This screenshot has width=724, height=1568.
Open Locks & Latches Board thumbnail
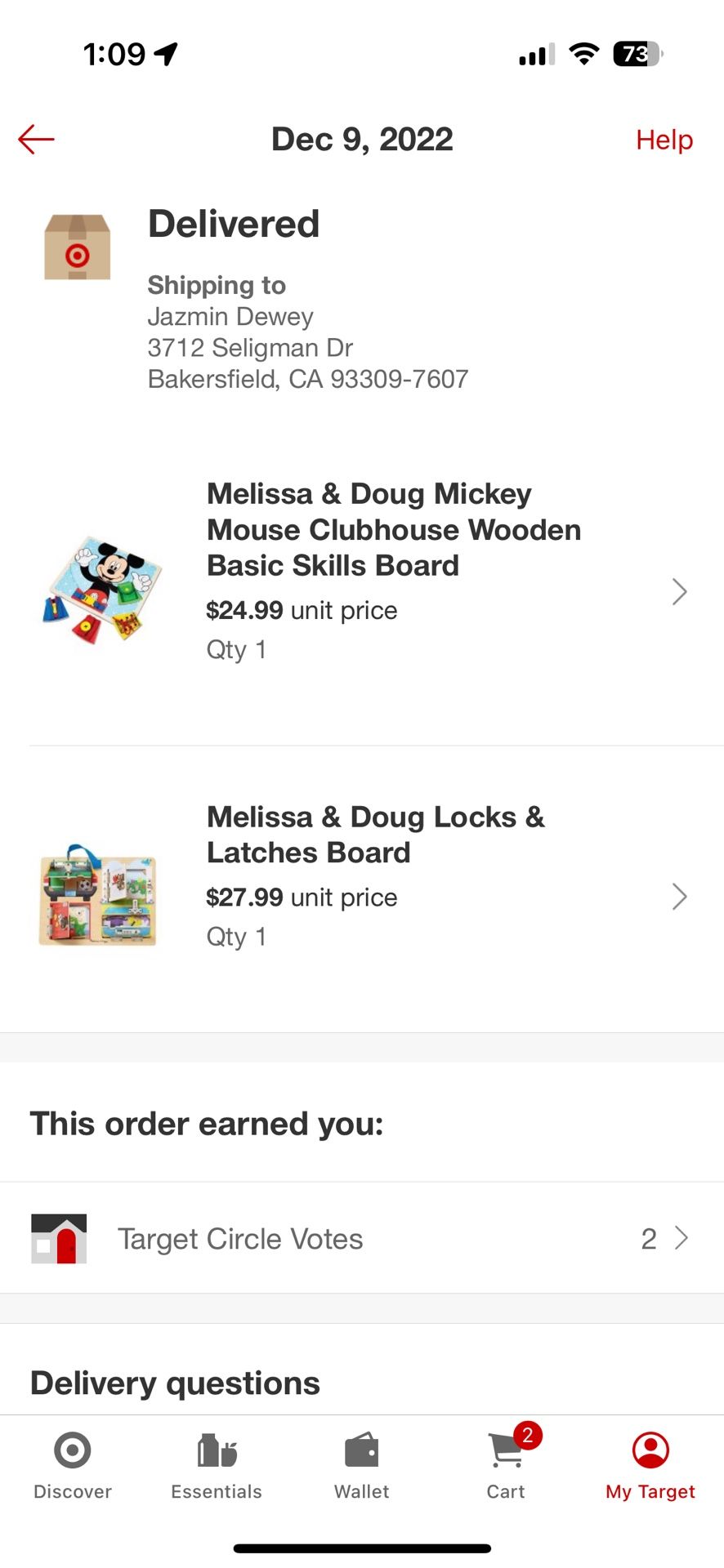pyautogui.click(x=98, y=896)
